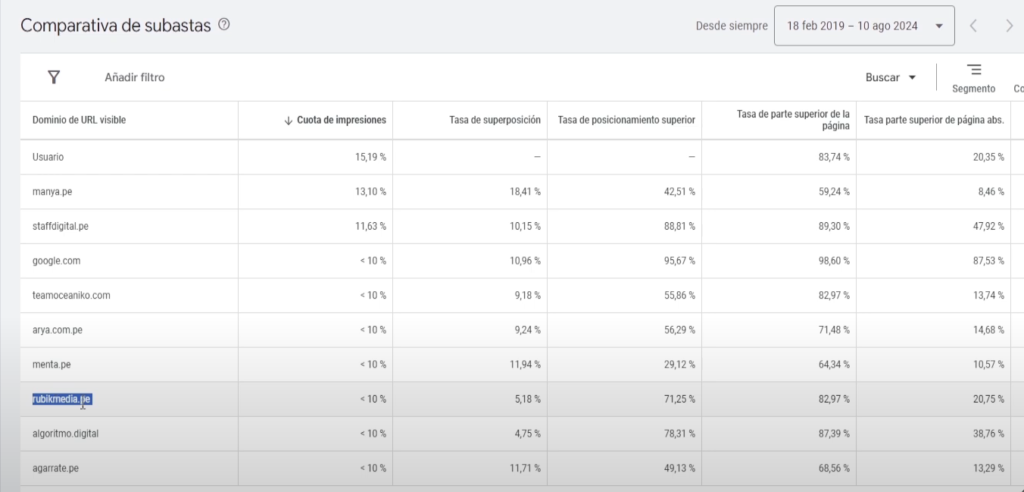Click 9,24 % overlap rate for arya.com.pe
The height and width of the screenshot is (492, 1024).
point(528,330)
